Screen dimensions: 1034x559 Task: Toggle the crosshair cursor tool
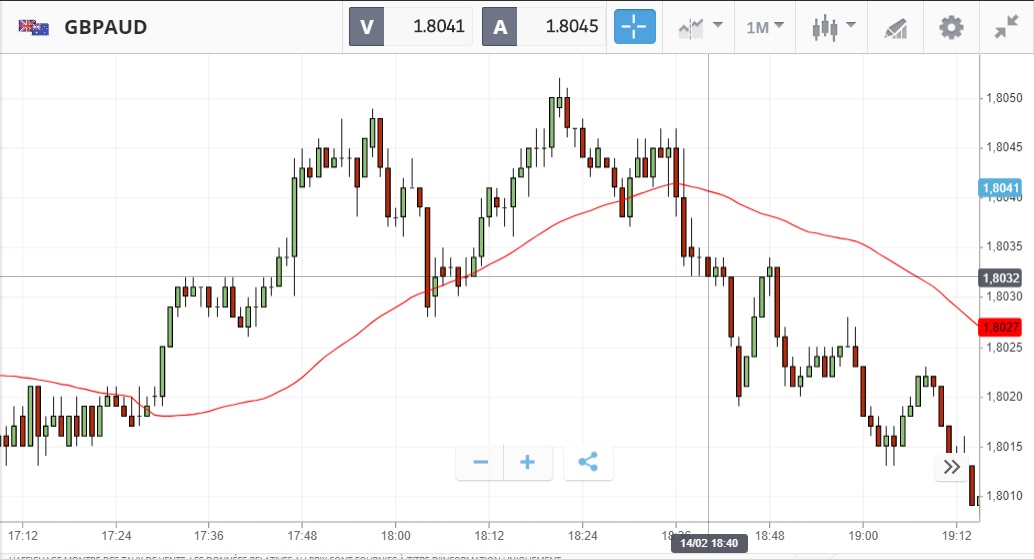point(635,27)
